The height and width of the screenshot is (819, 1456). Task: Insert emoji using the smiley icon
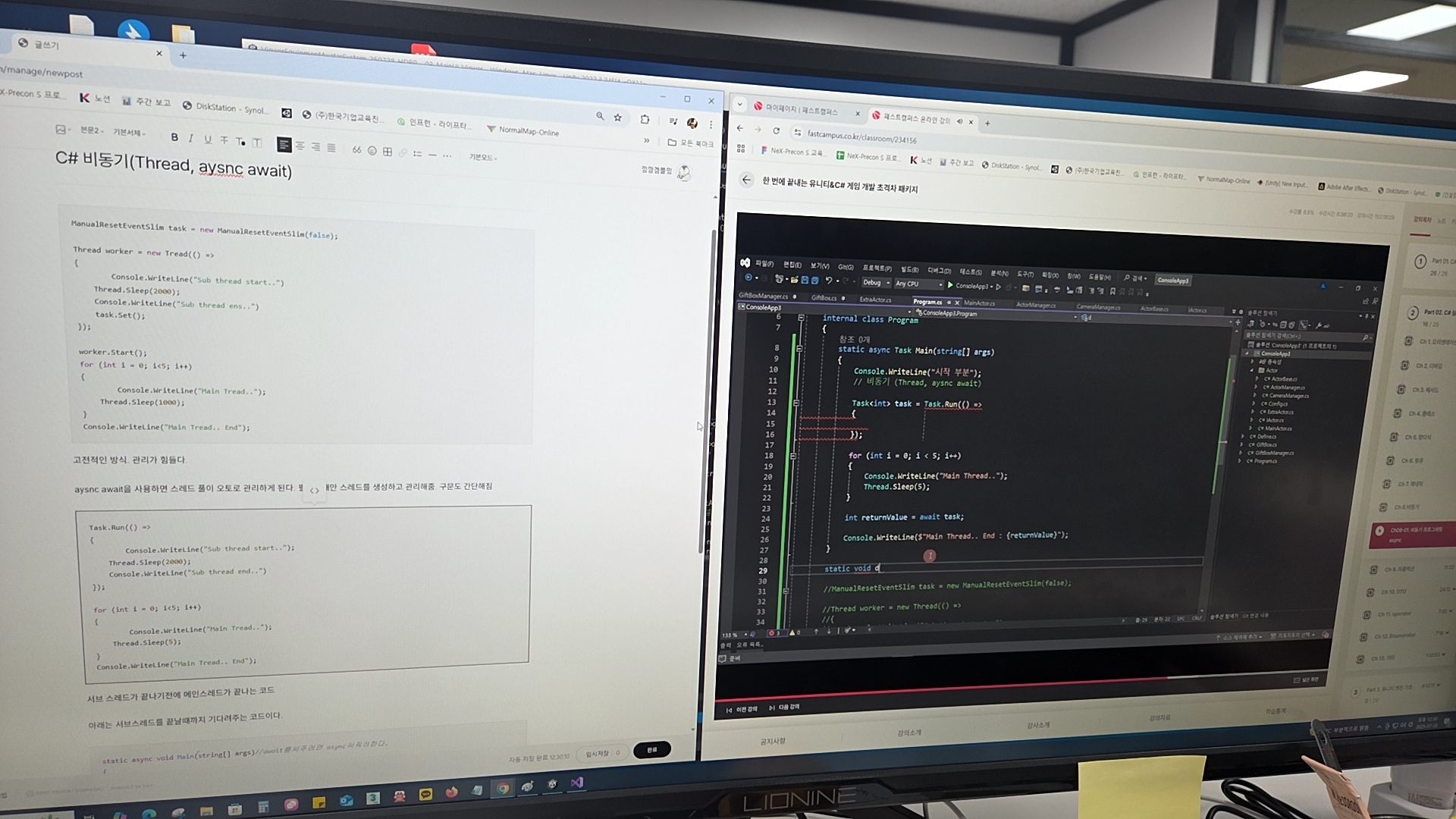click(x=372, y=151)
